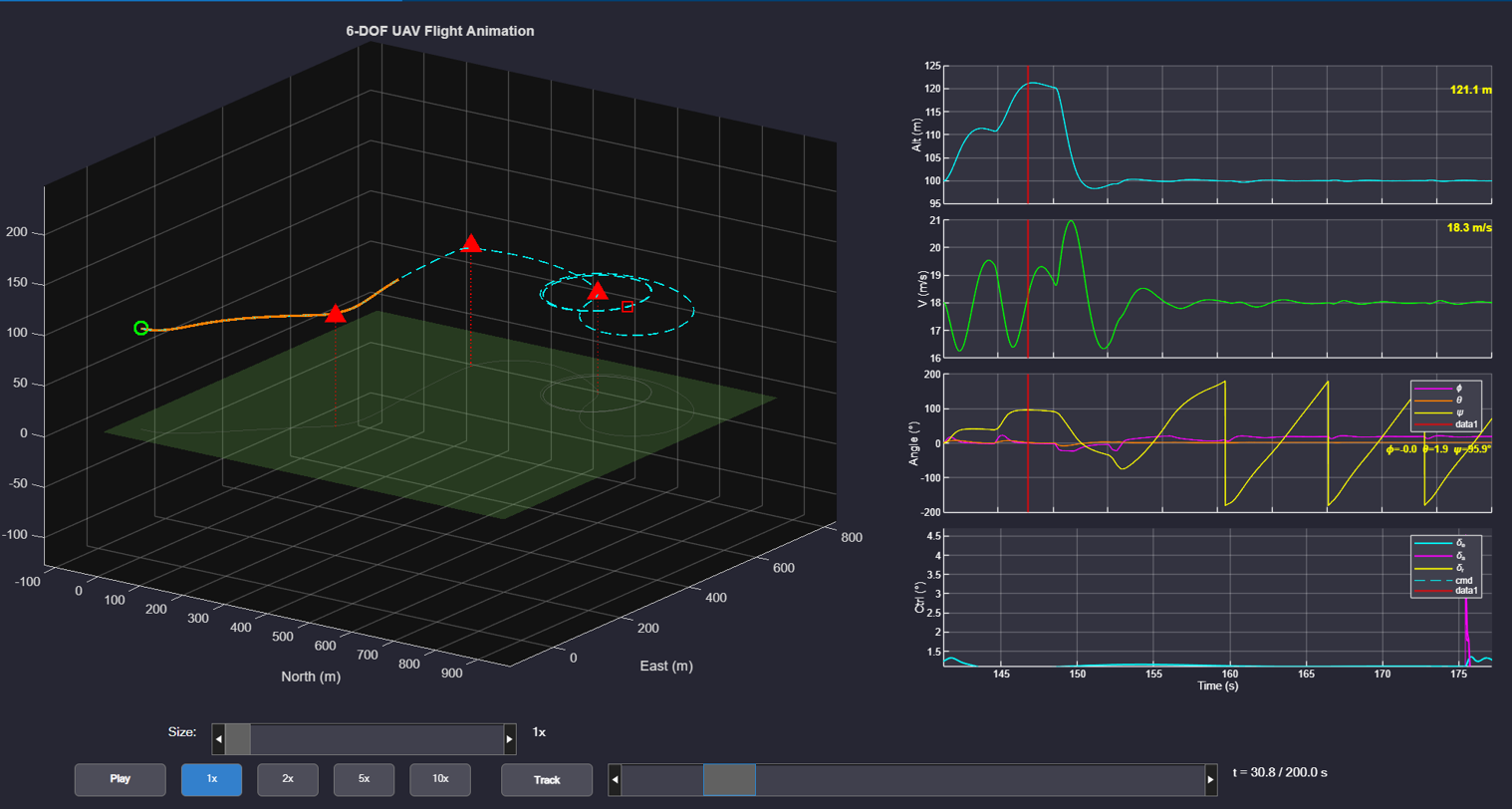
Task: Click the Play button
Action: click(120, 779)
